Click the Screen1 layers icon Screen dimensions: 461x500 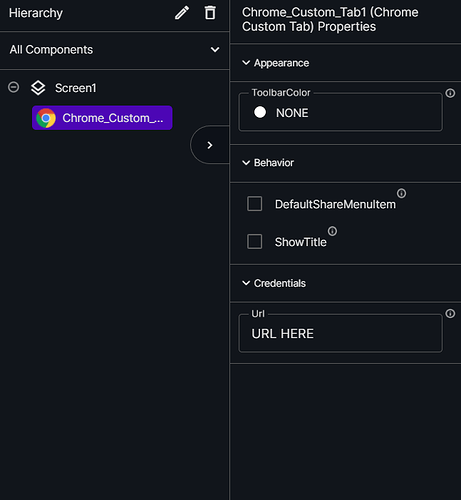pos(38,88)
